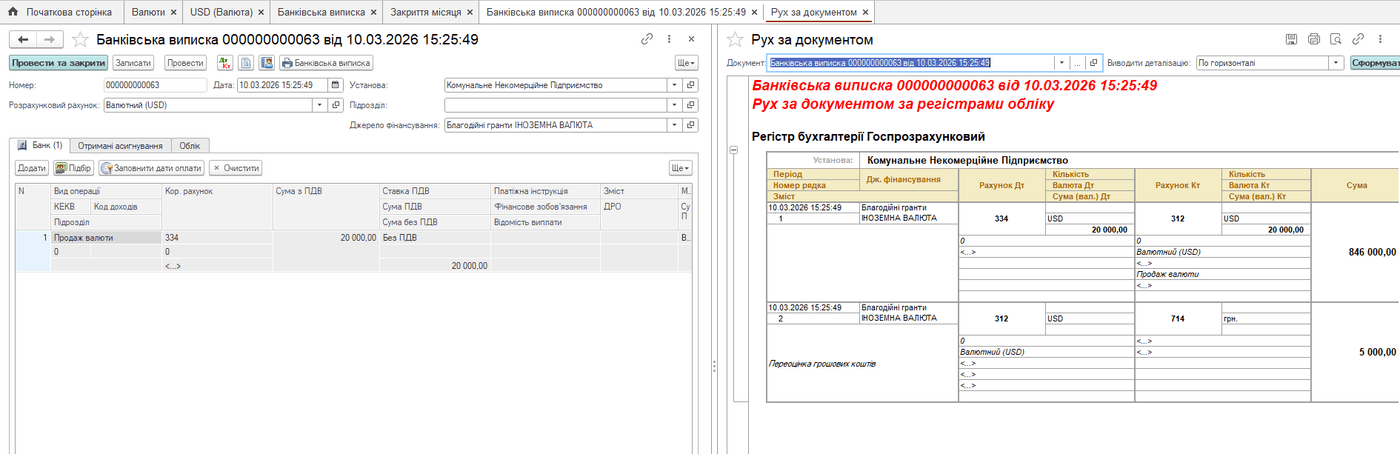
Task: Select the Без ПДВ cell in table
Action: (x=435, y=238)
